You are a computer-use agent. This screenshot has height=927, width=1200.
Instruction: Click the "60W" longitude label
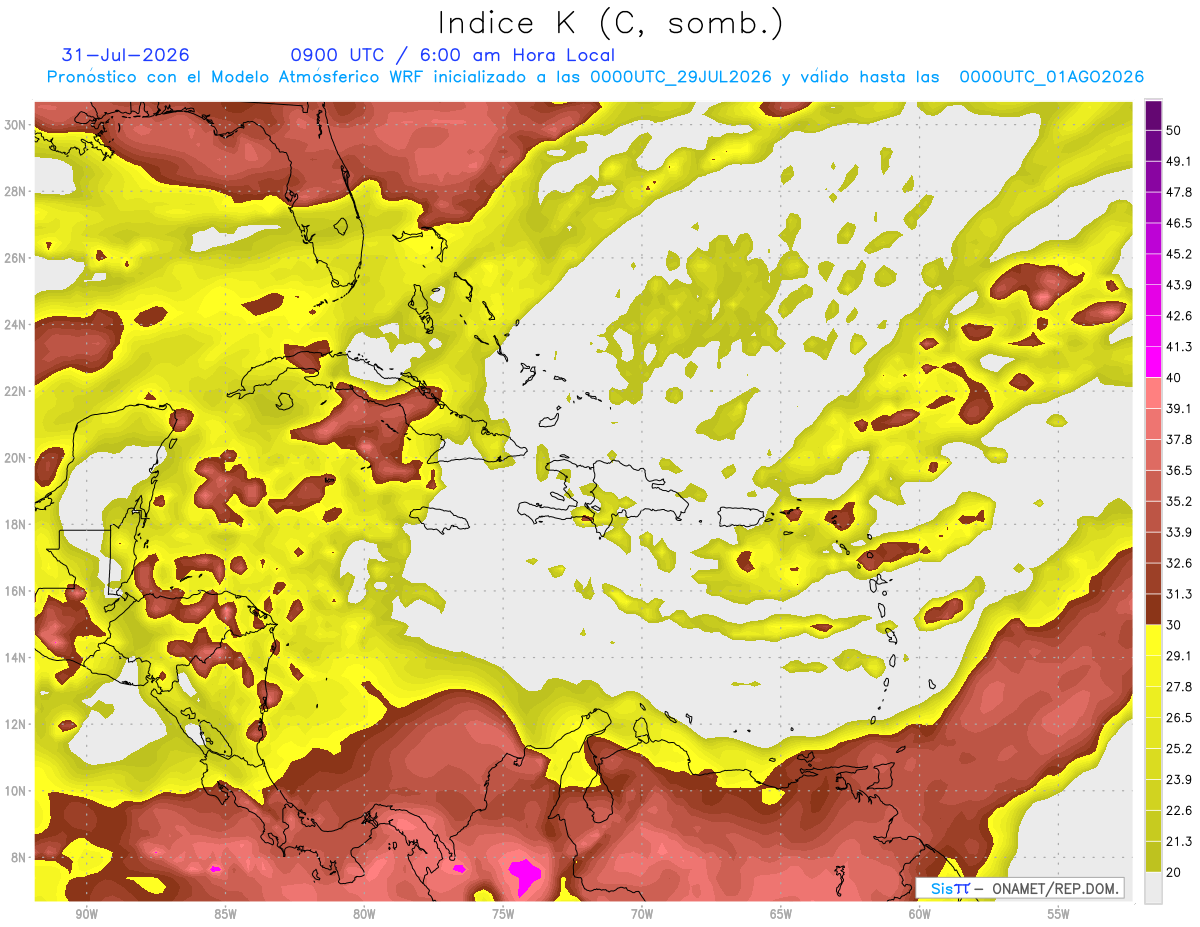(920, 914)
